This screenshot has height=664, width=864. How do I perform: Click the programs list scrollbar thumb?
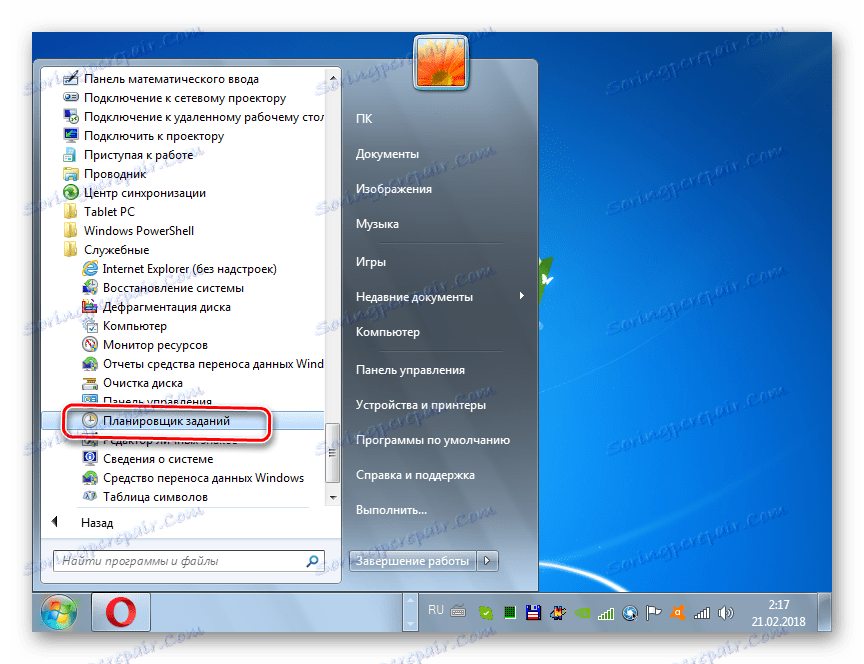[332, 452]
